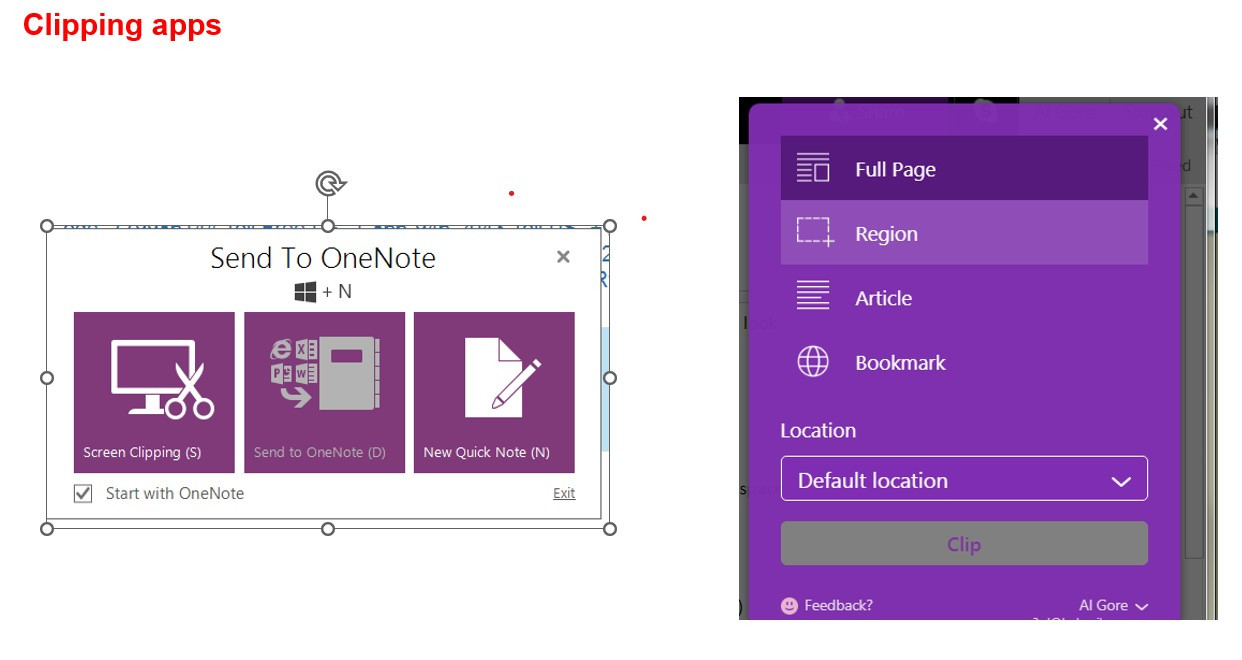This screenshot has height=660, width=1242.
Task: Launch the Screen Clipping tile
Action: point(154,392)
